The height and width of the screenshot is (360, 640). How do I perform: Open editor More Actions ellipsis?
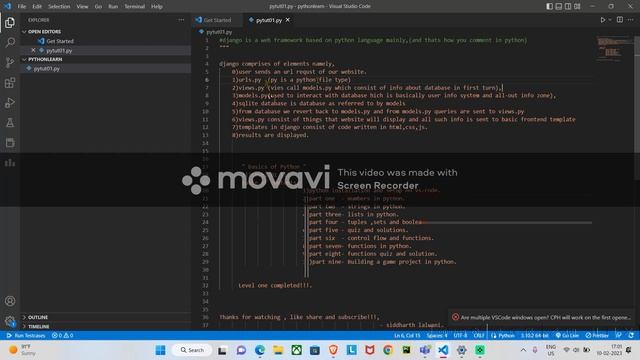631,20
